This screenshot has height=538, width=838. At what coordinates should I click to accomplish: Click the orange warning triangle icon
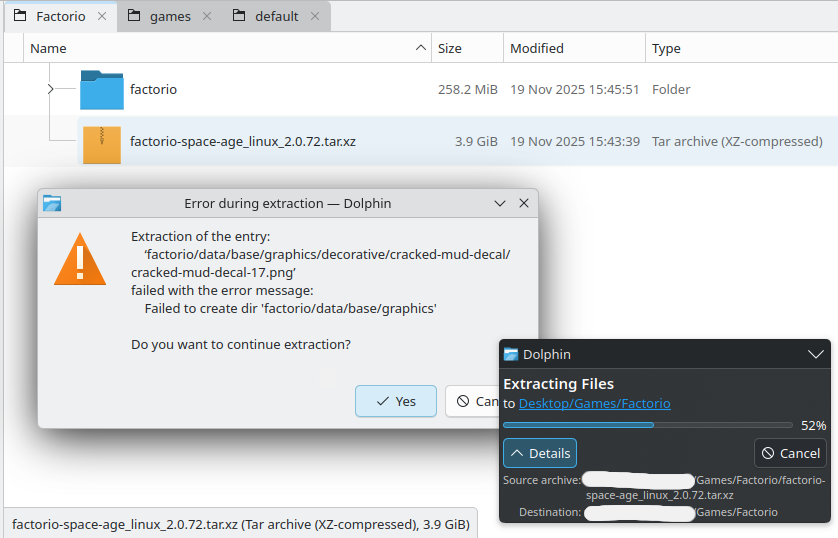click(80, 259)
